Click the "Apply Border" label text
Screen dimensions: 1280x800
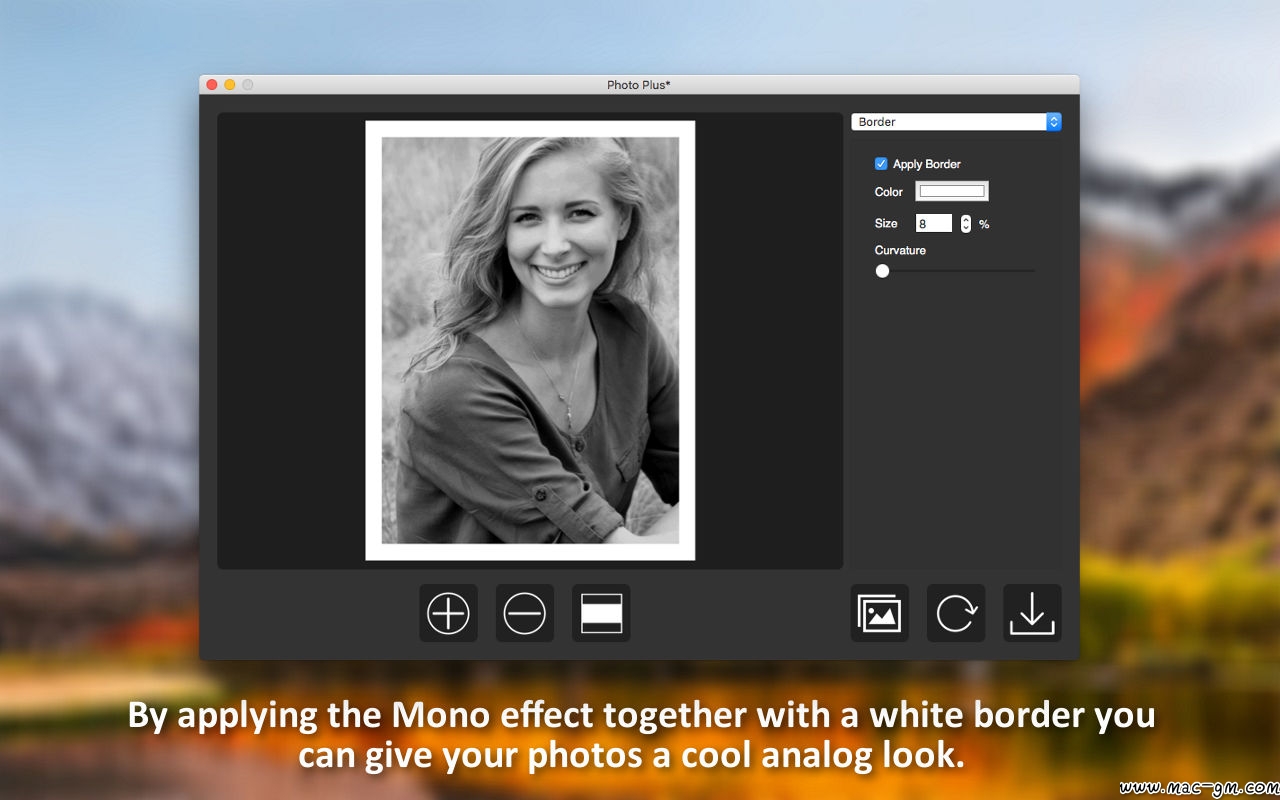click(927, 164)
